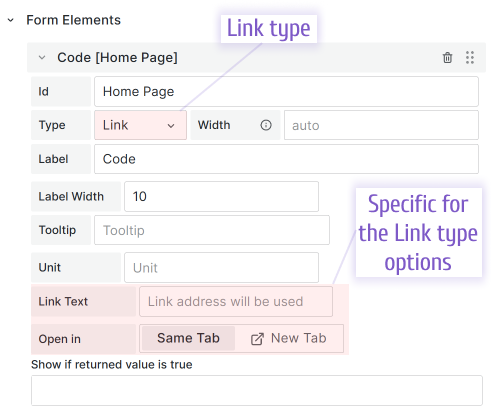Click the Code [Home Page] header title

pyautogui.click(x=117, y=57)
